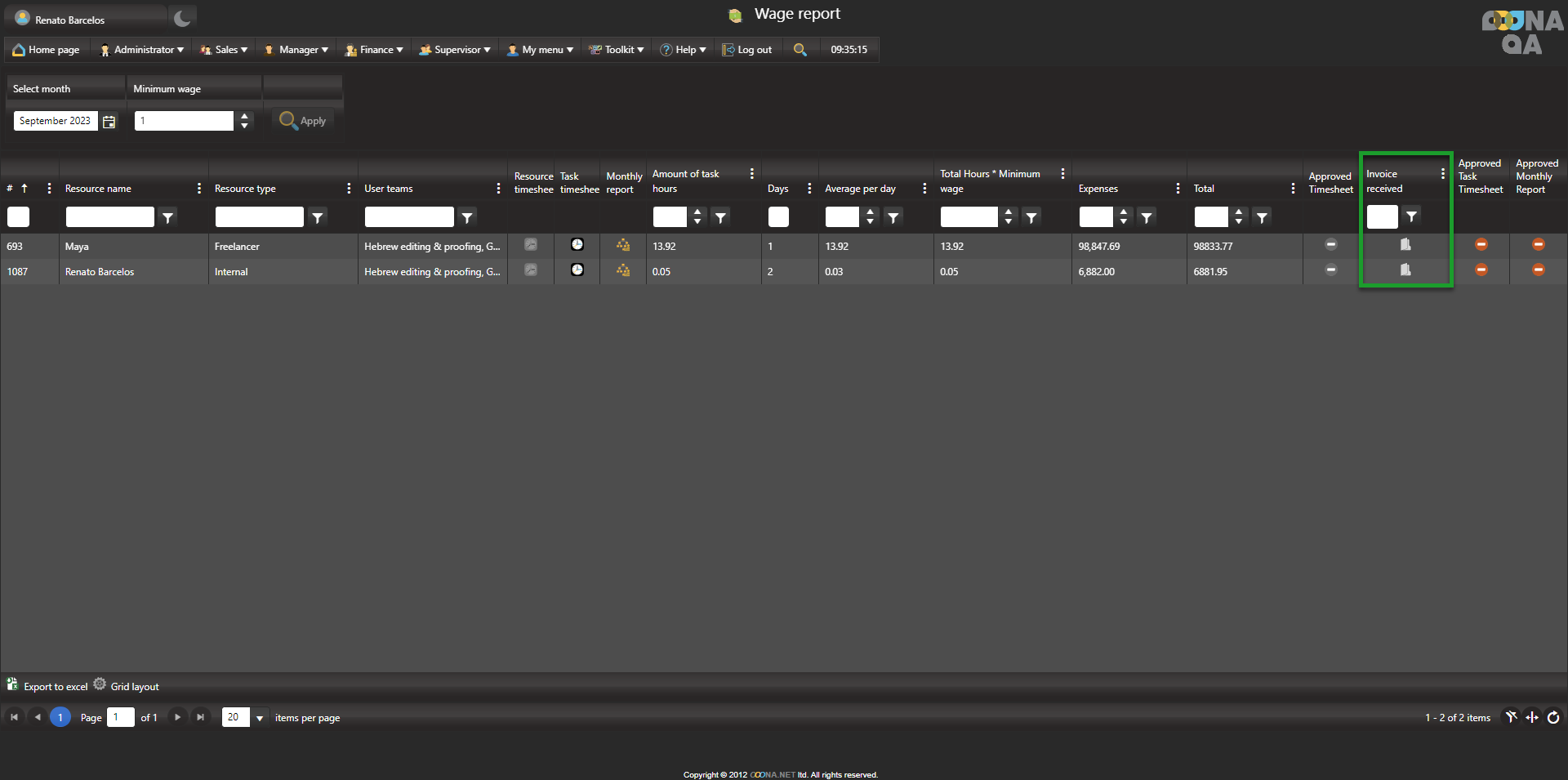Expand the items per page dropdown

click(x=260, y=718)
